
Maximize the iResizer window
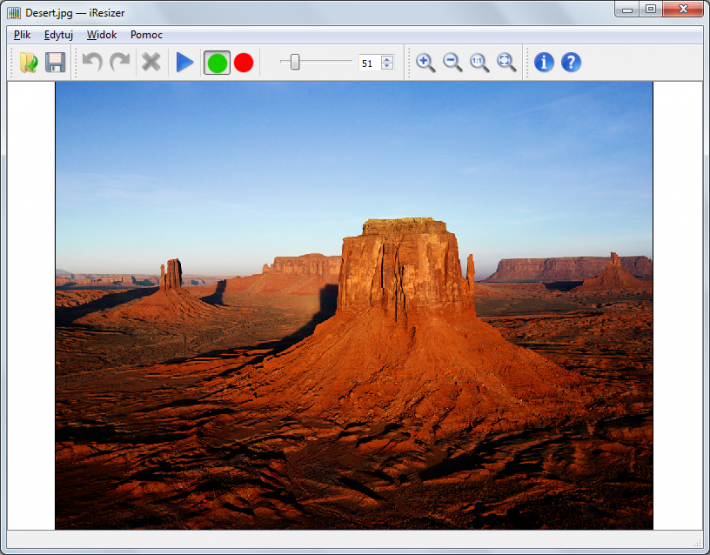point(651,9)
